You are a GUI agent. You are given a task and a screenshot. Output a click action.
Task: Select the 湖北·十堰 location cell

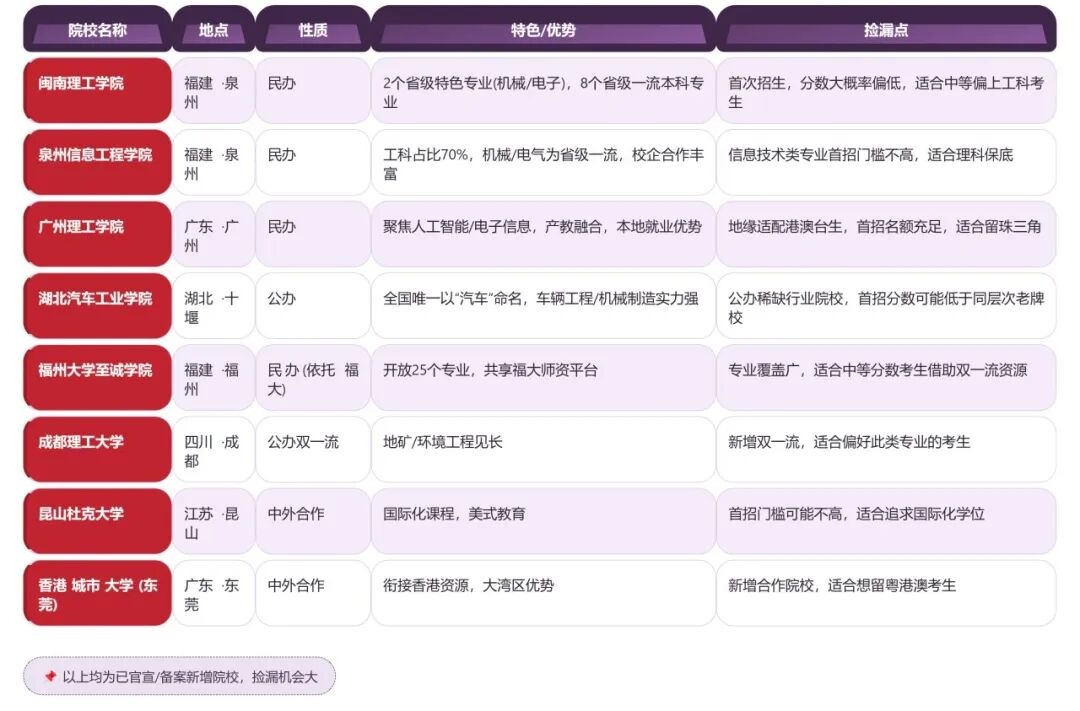(x=213, y=307)
